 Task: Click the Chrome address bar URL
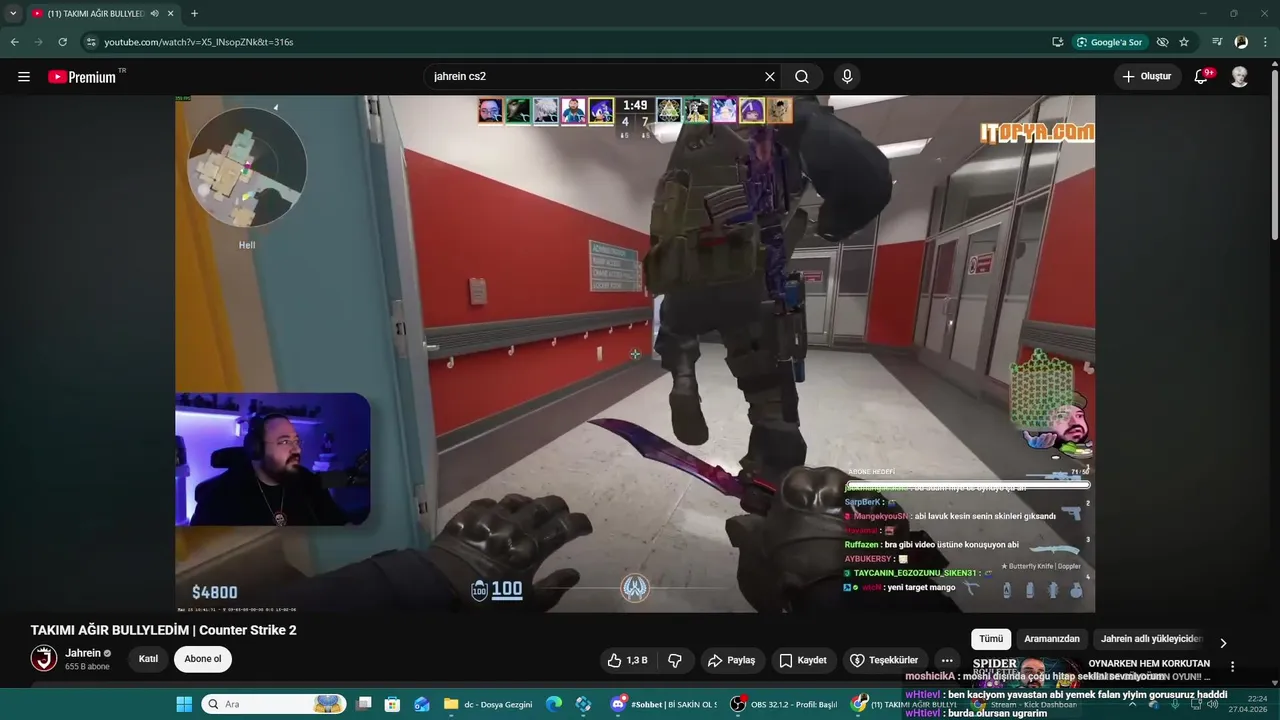(199, 42)
